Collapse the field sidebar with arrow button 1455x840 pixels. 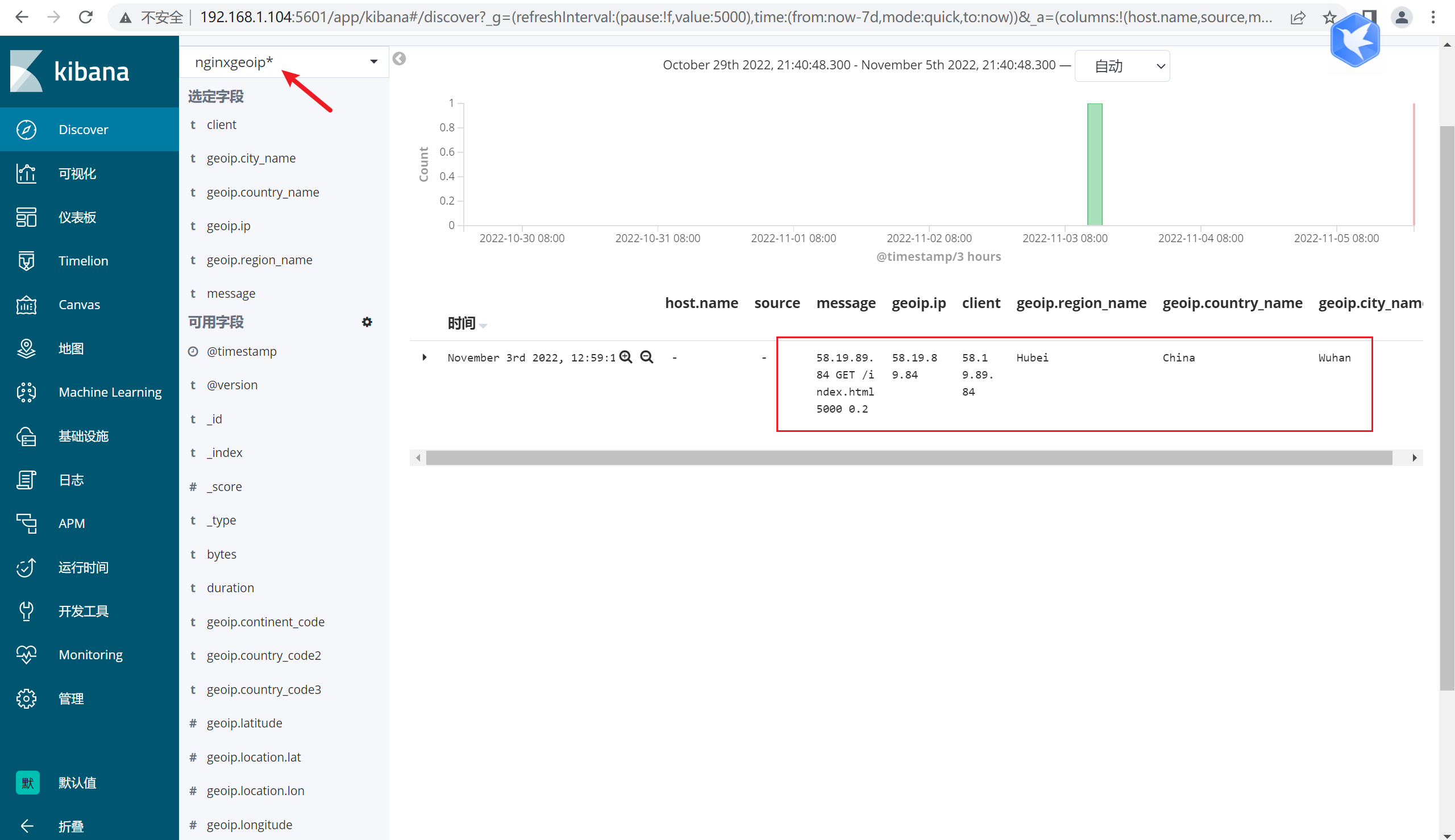(x=399, y=59)
